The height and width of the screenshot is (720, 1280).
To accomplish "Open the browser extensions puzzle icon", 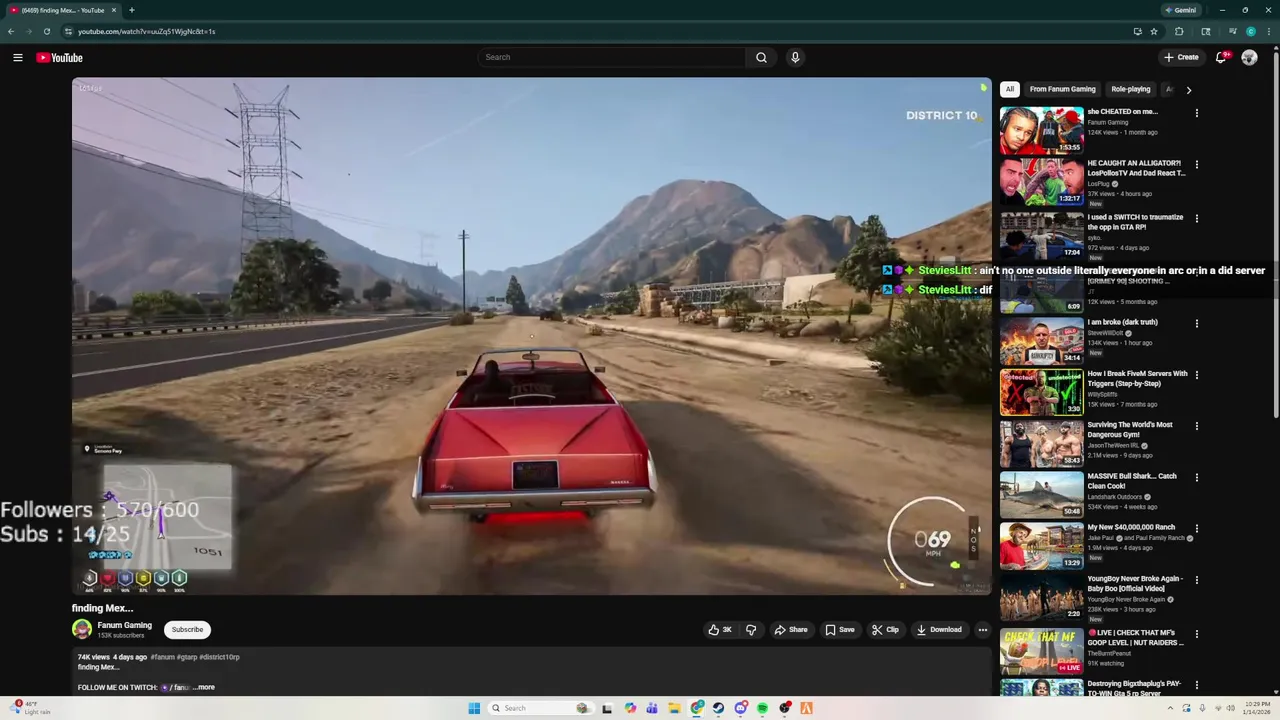I will (x=1179, y=31).
